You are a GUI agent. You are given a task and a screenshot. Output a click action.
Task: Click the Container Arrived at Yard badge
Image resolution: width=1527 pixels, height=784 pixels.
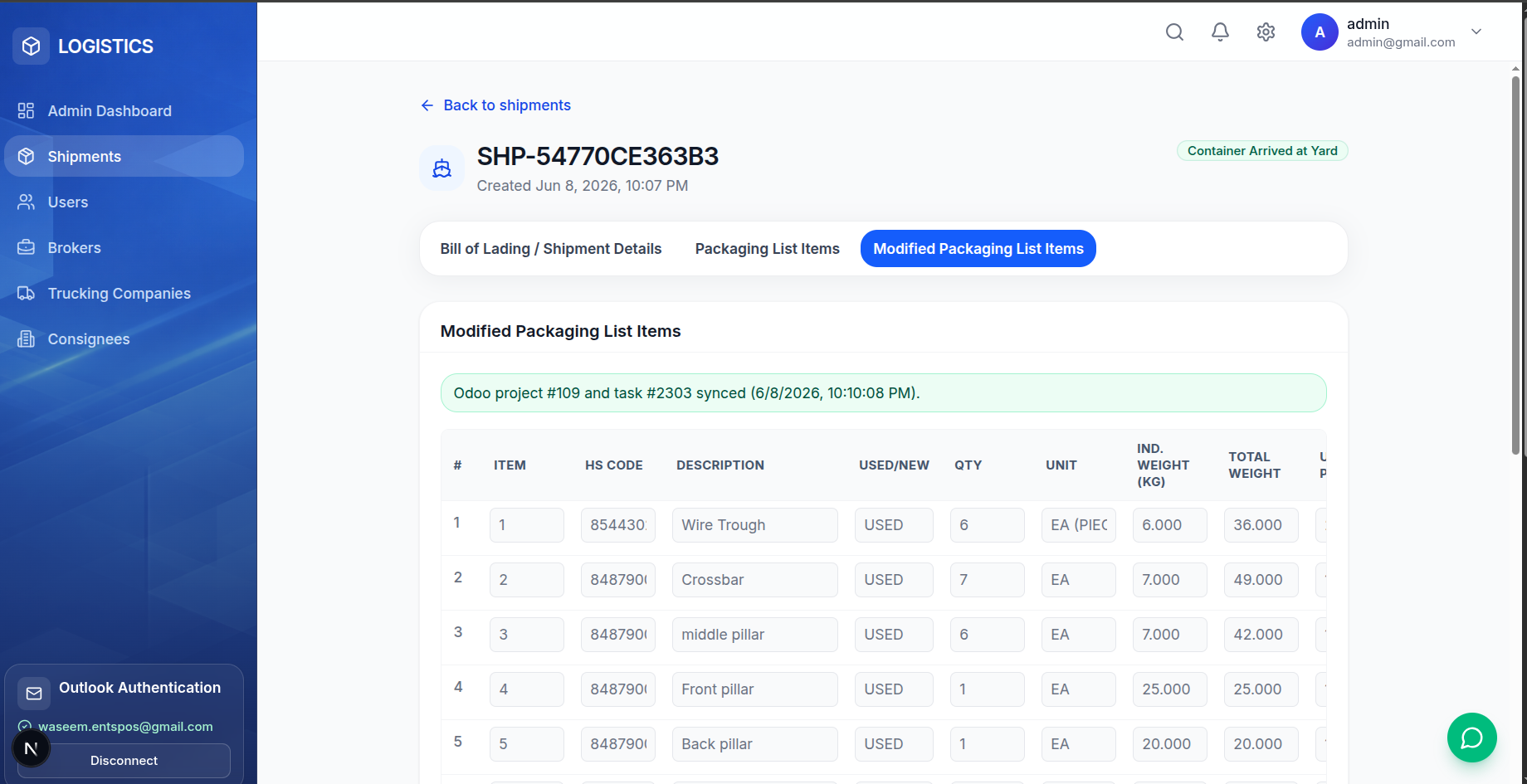pyautogui.click(x=1262, y=151)
